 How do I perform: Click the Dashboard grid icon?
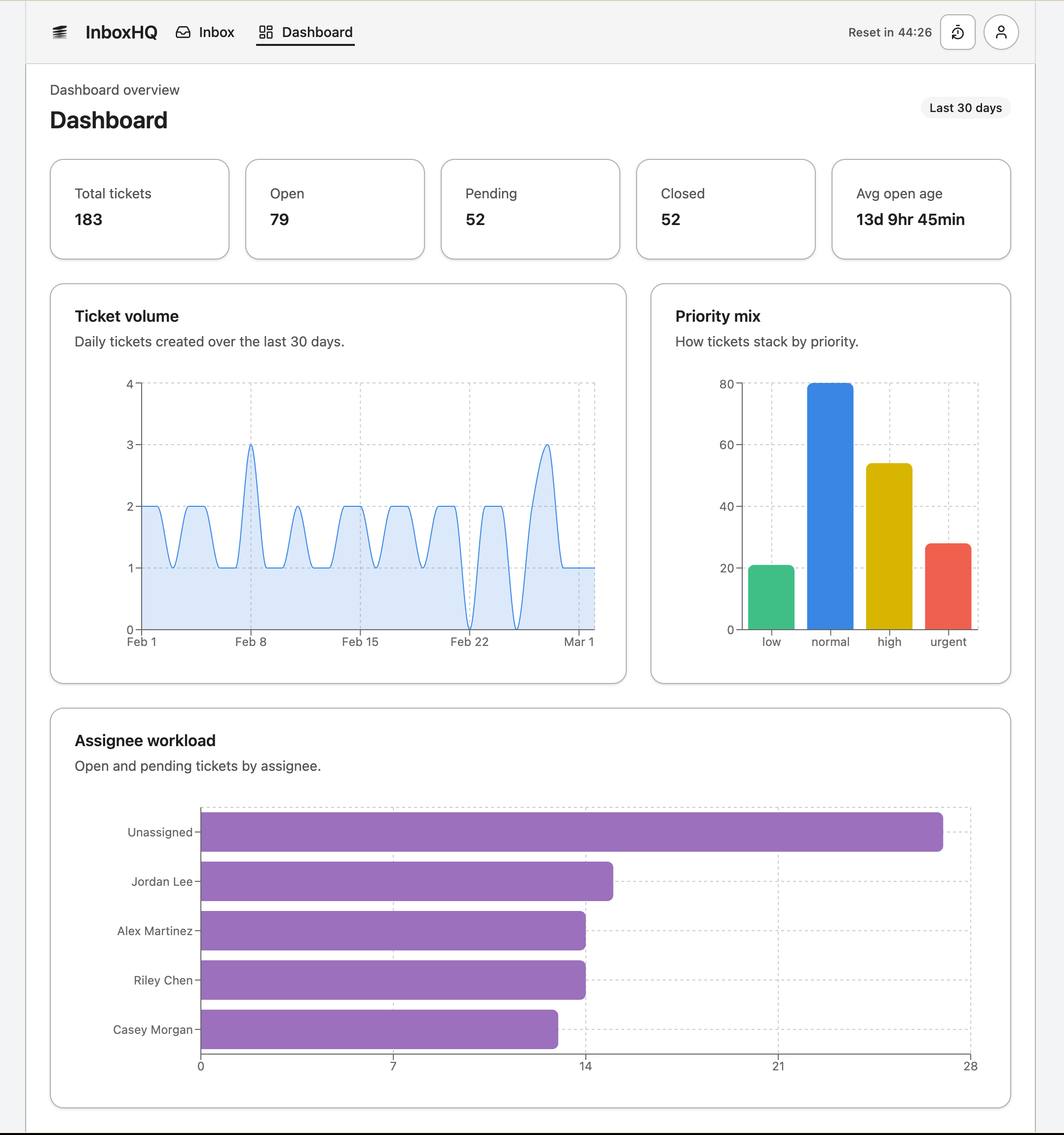click(x=266, y=33)
